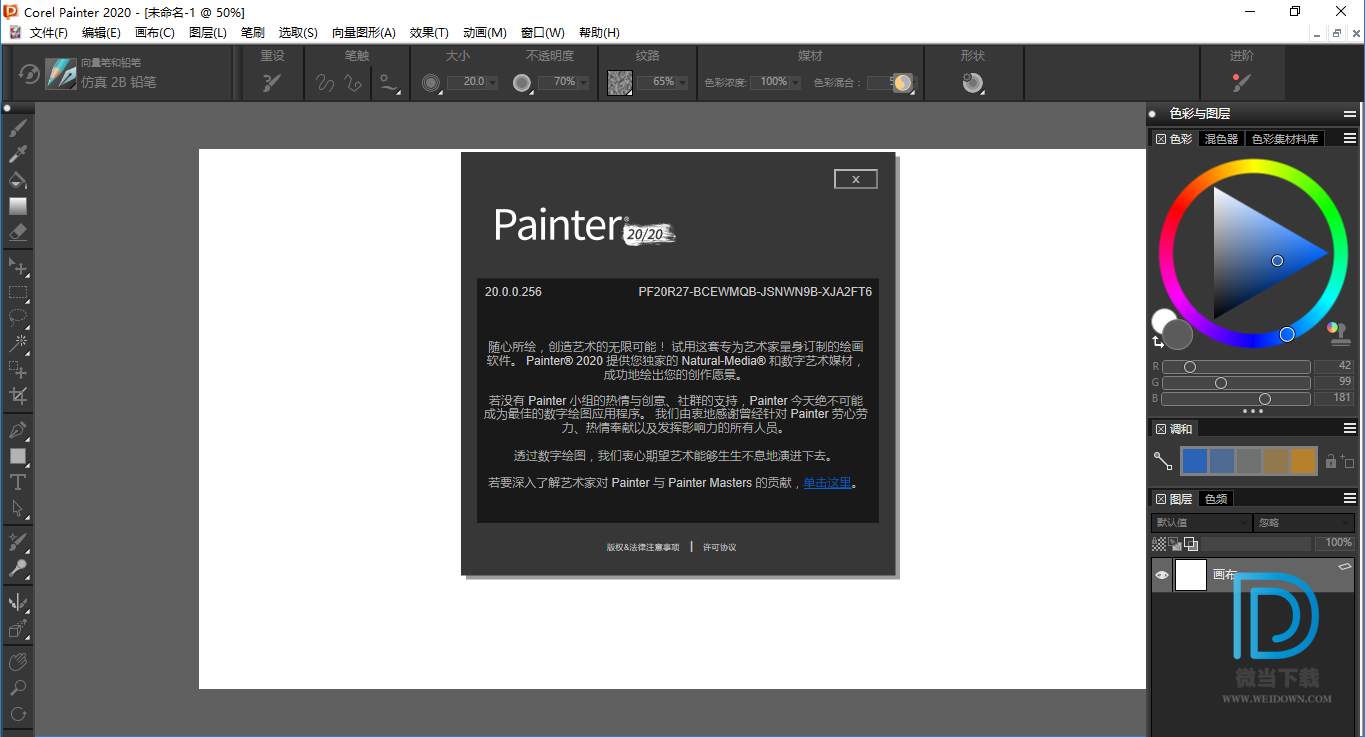The height and width of the screenshot is (737, 1365).
Task: Click the B color slider
Action: pyautogui.click(x=1235, y=399)
